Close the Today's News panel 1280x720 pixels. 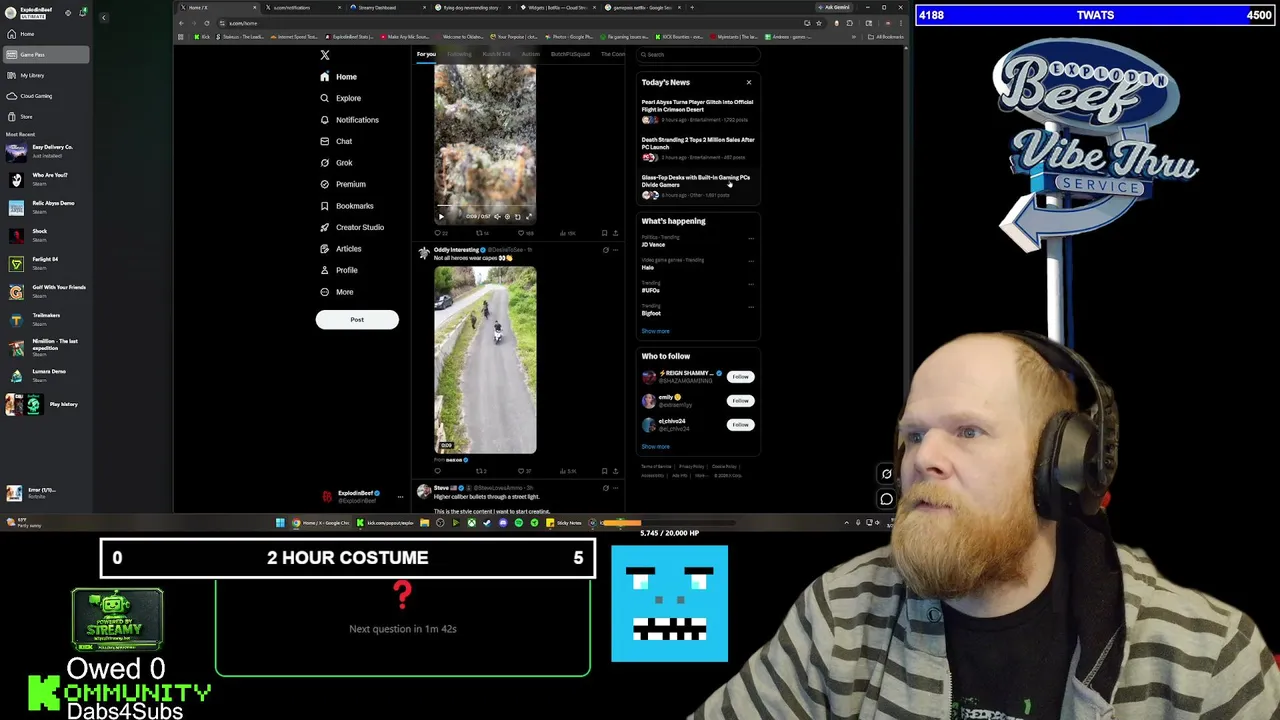coord(748,82)
